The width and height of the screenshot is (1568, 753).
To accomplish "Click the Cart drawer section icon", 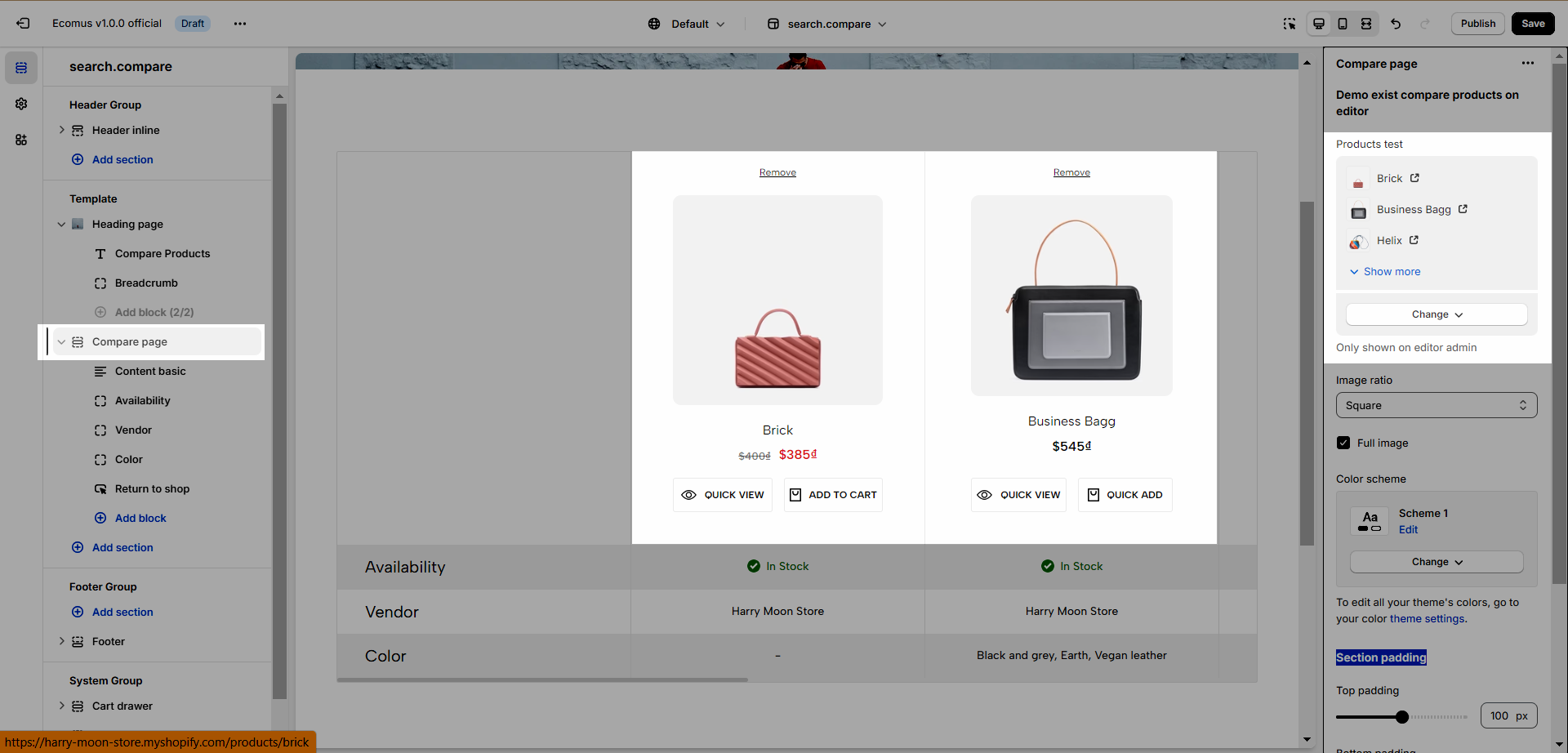I will 78,706.
